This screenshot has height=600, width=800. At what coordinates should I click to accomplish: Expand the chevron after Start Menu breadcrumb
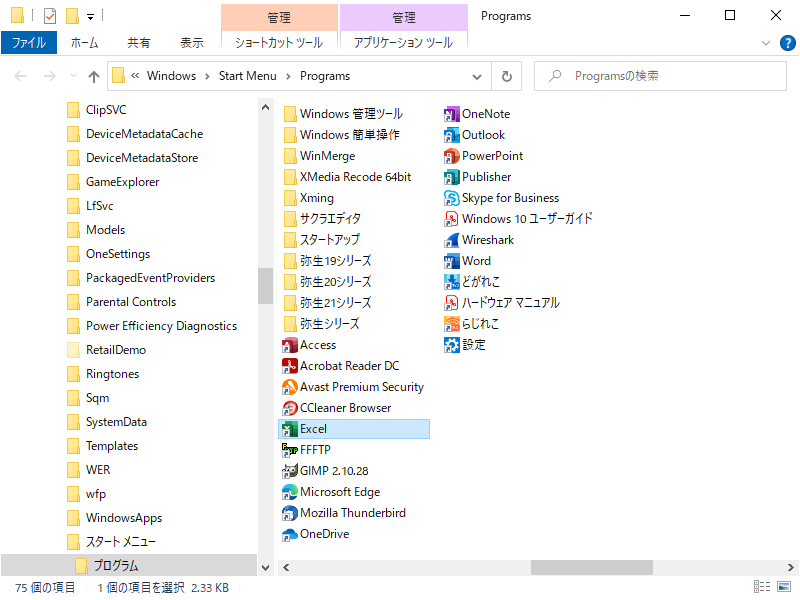(x=288, y=77)
